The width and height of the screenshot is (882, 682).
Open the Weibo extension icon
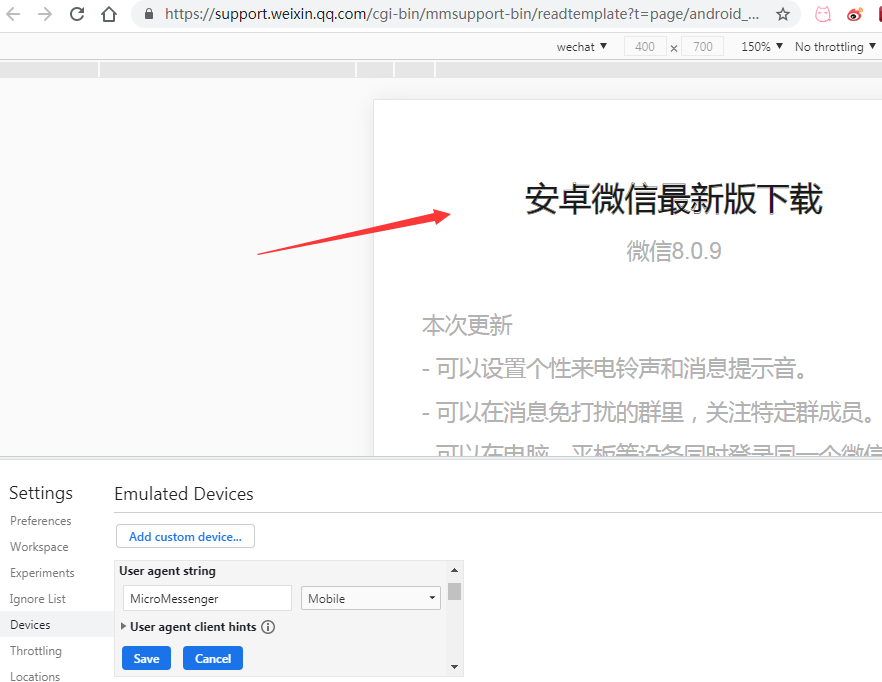(854, 14)
